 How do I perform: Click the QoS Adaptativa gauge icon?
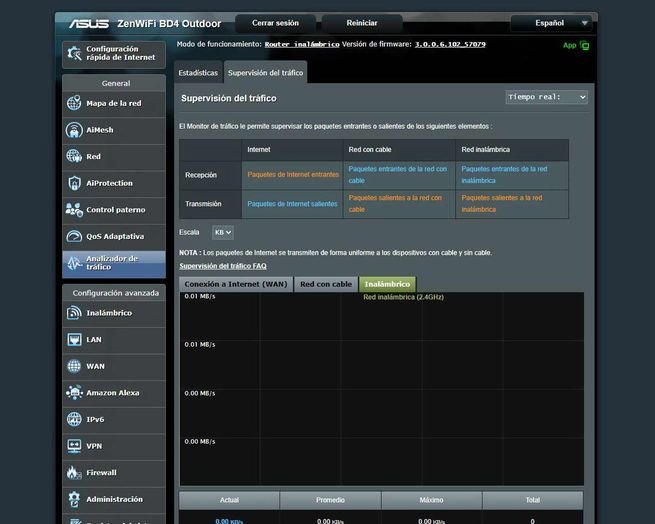pyautogui.click(x=74, y=236)
